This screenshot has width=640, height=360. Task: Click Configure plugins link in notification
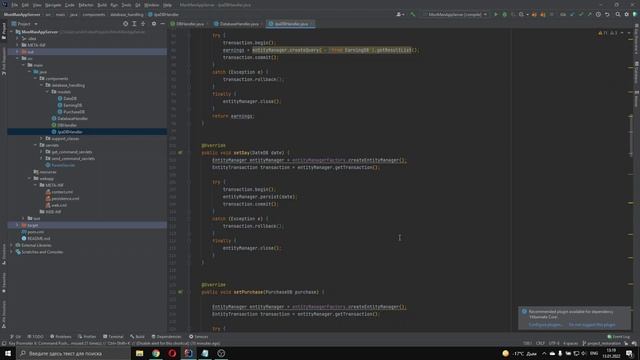pyautogui.click(x=545, y=325)
